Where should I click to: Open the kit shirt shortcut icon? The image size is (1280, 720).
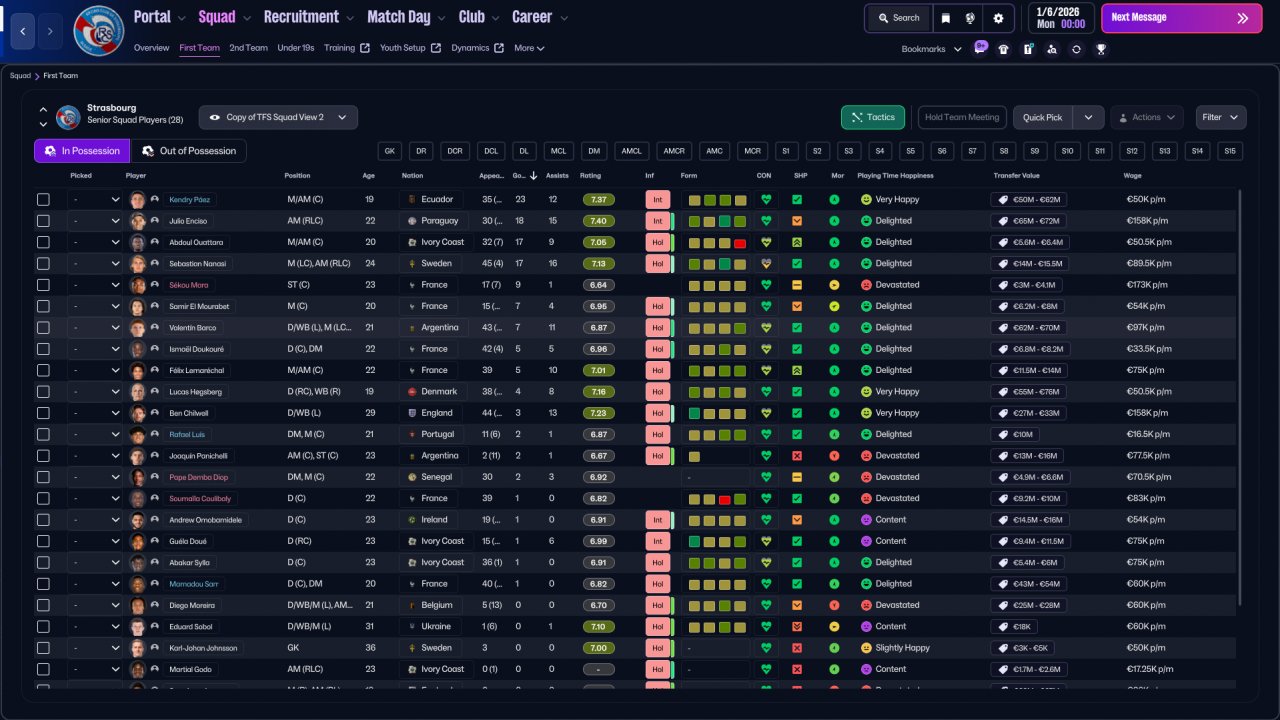point(1003,49)
